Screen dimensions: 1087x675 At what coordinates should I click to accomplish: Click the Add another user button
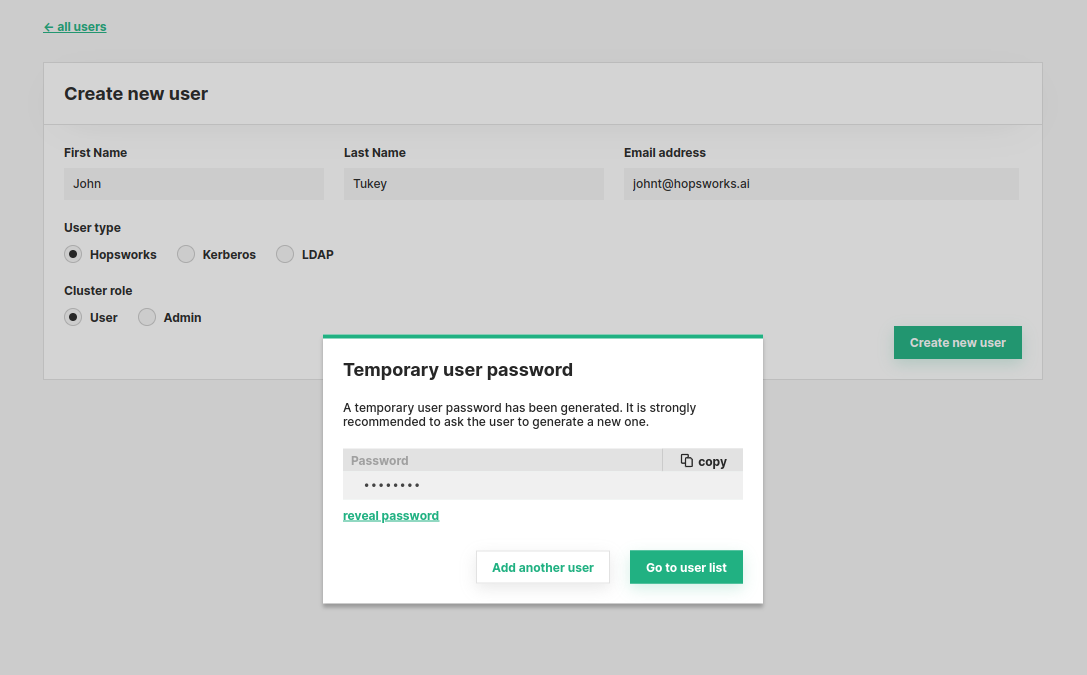click(x=543, y=567)
